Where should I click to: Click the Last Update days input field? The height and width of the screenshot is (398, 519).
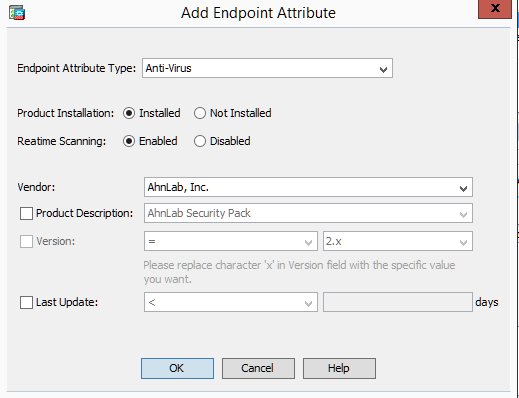coord(398,302)
